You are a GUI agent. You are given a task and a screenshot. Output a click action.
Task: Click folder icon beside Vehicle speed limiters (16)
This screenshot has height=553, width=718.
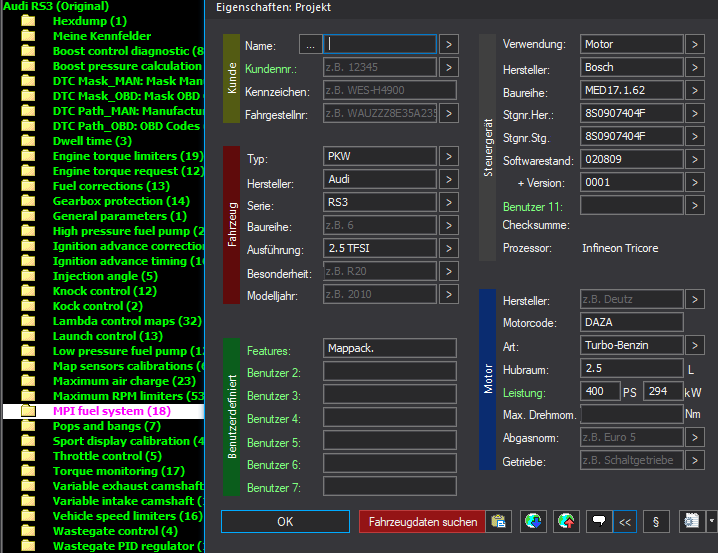[28, 515]
